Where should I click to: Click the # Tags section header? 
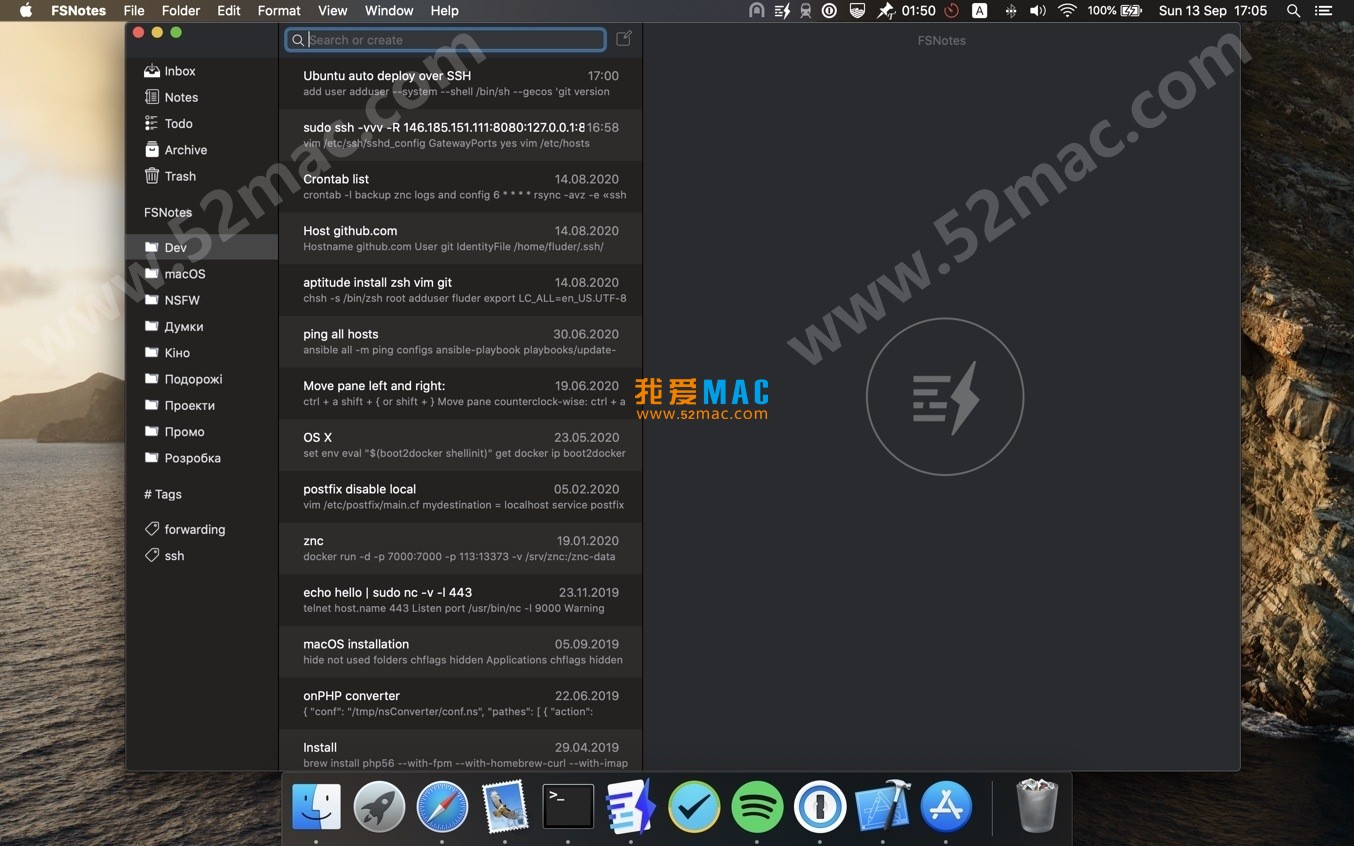pyautogui.click(x=163, y=494)
